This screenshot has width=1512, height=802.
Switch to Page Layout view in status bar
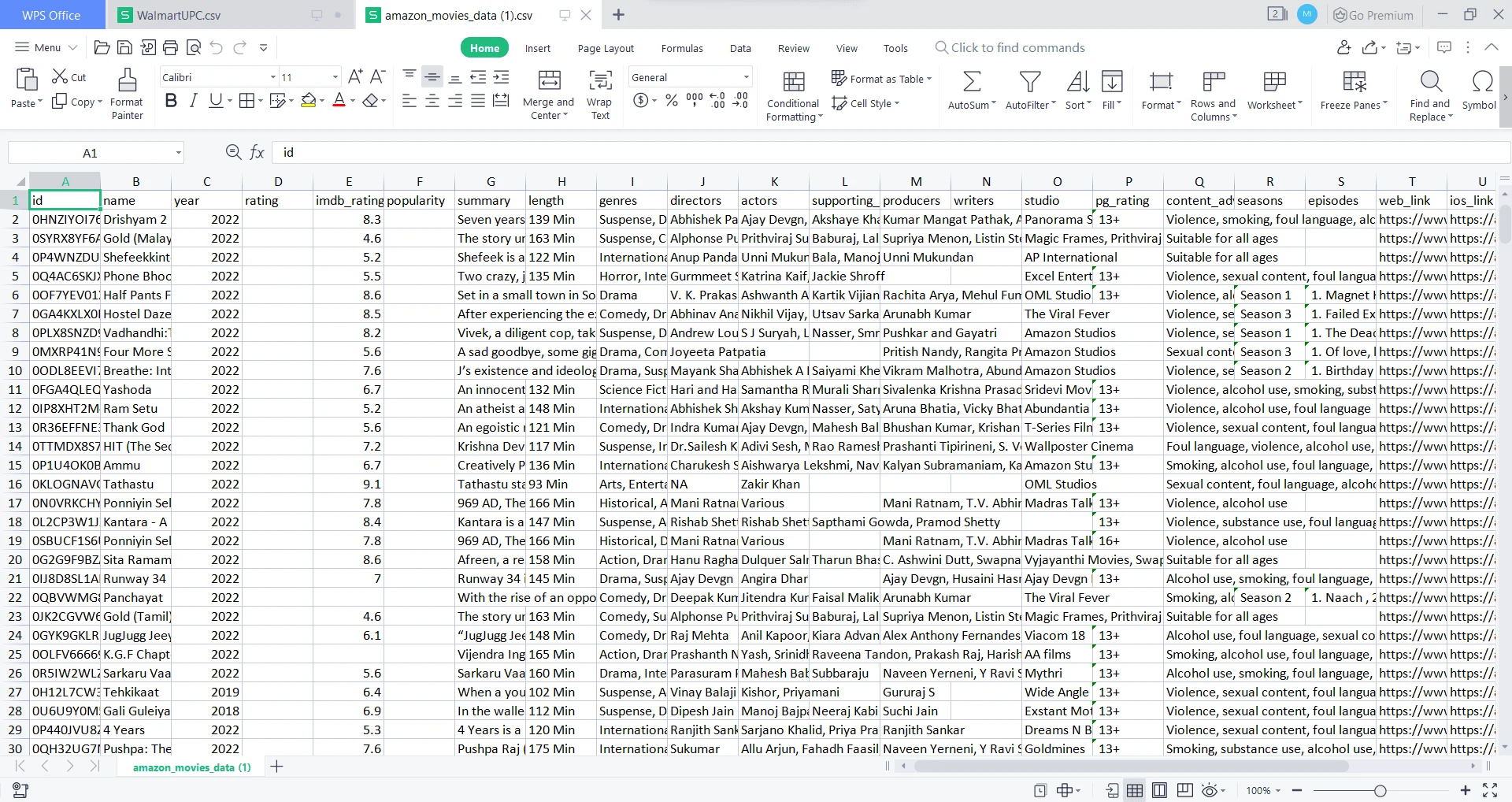pos(1159,790)
